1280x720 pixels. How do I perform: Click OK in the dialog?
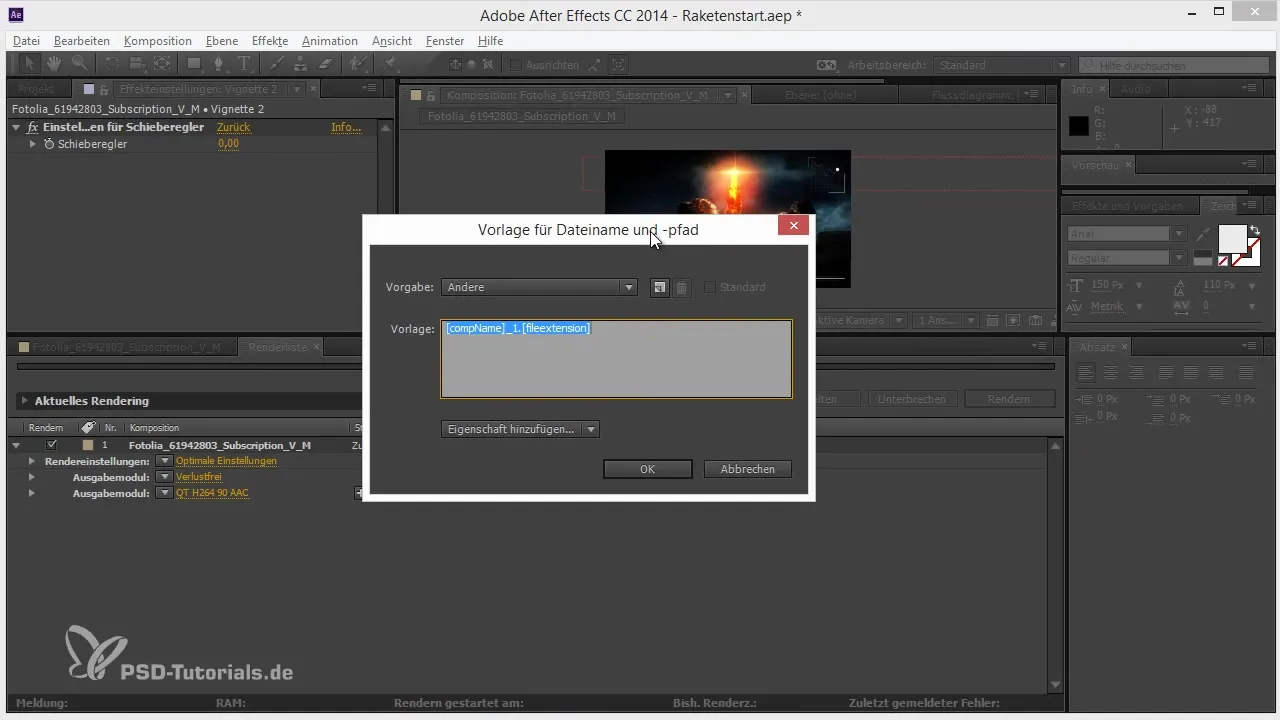(x=648, y=469)
